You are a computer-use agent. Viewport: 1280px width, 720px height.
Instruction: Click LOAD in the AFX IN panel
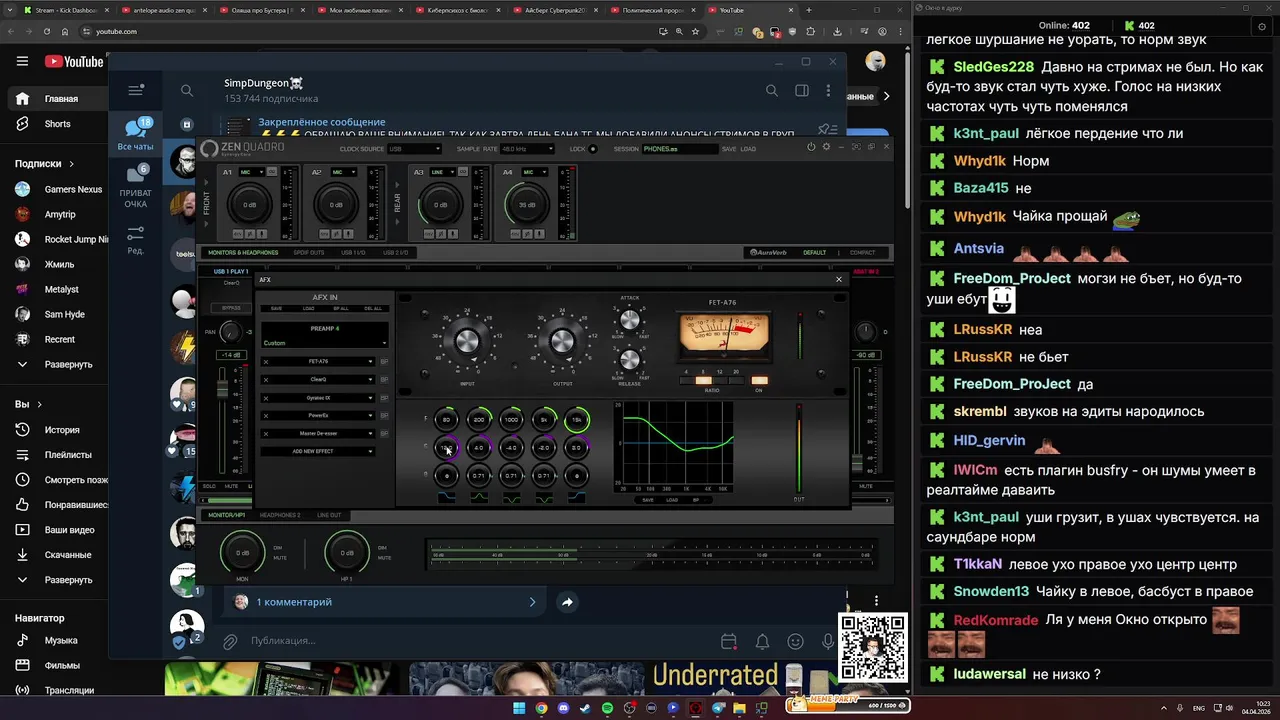tap(309, 308)
